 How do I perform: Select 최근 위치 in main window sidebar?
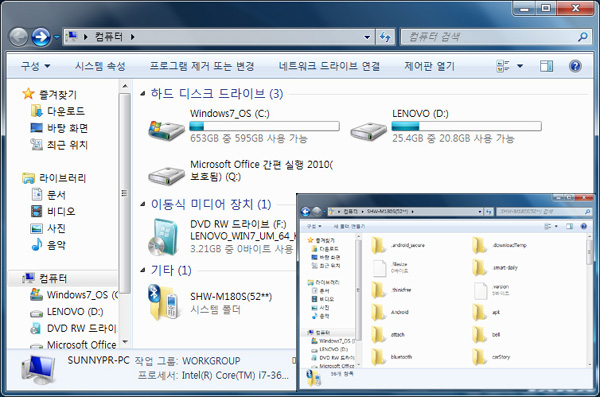67,145
